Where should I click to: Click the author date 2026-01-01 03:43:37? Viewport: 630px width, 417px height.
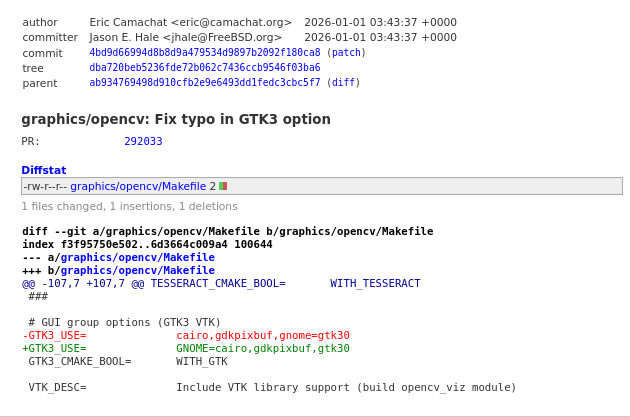tap(380, 22)
